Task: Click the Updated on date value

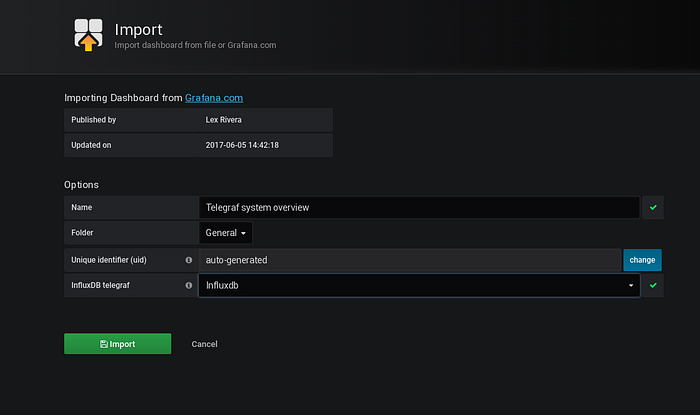Action: [x=242, y=145]
